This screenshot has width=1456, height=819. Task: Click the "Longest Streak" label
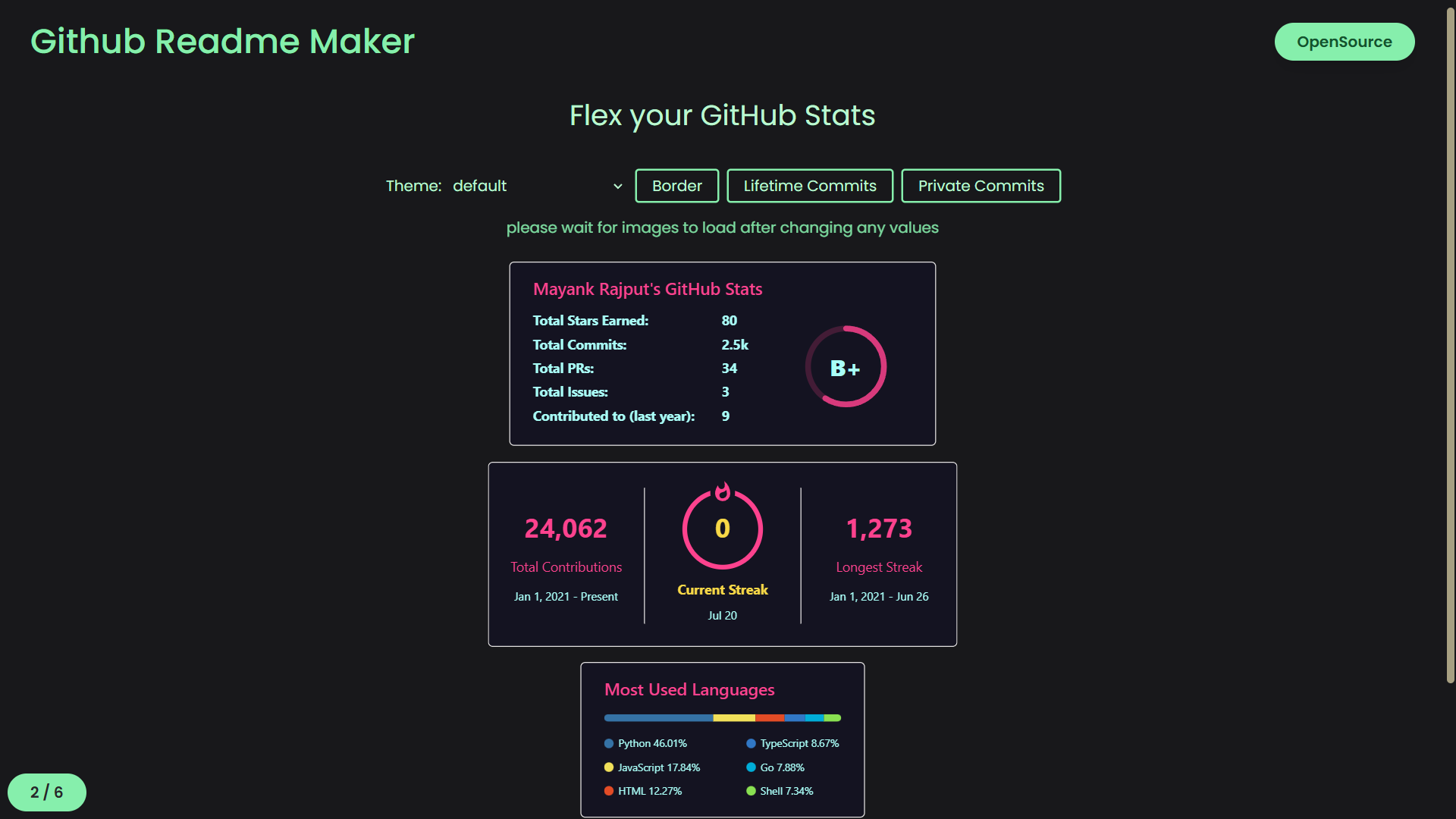pos(879,567)
